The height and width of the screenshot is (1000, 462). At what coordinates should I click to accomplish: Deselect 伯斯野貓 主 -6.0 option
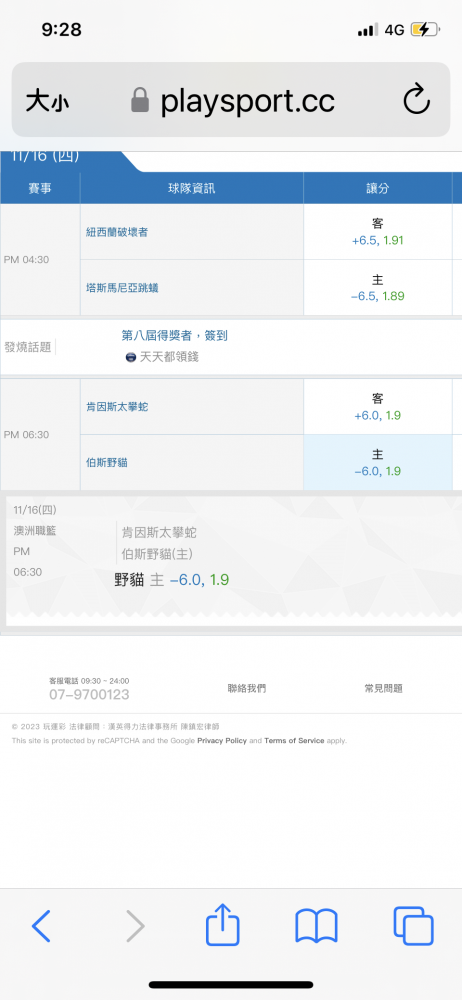378,462
